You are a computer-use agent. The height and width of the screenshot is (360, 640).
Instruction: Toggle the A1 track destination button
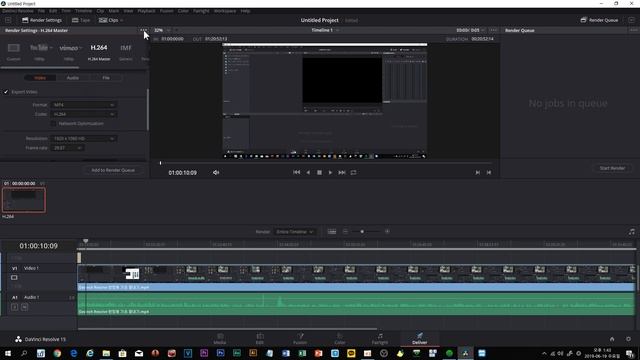pyautogui.click(x=14, y=297)
